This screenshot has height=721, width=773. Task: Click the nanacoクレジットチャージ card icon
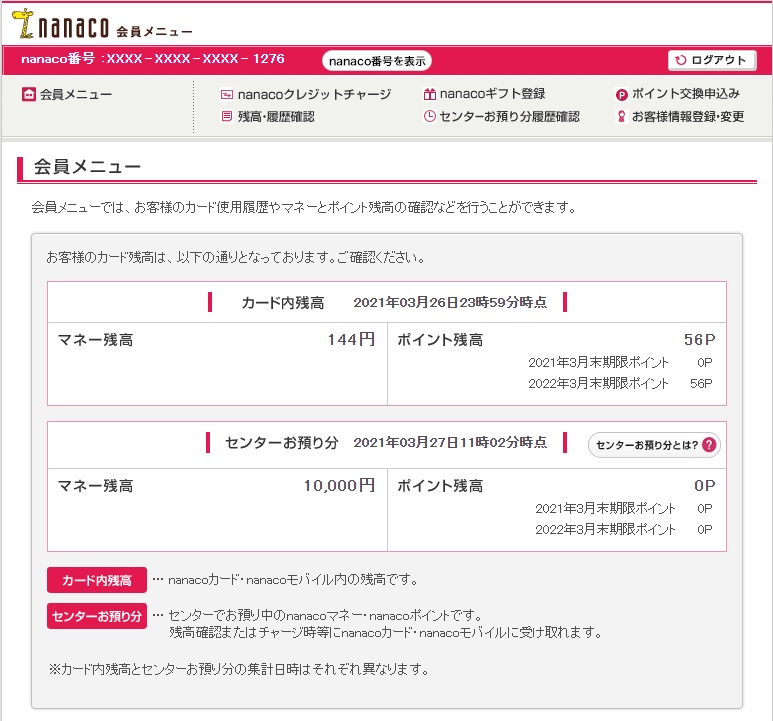click(x=227, y=94)
